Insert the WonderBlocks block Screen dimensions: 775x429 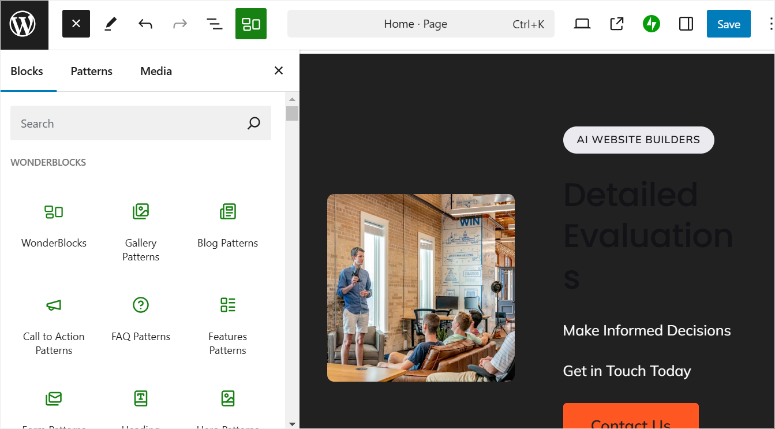pyautogui.click(x=54, y=225)
